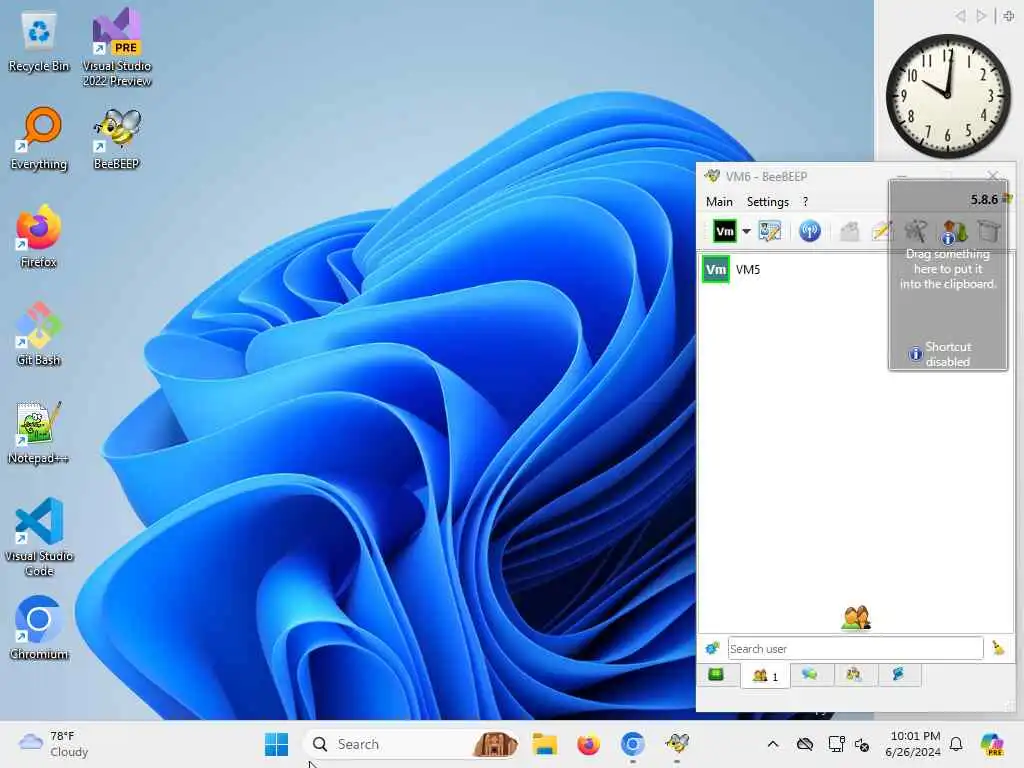
Task: Open Recycle Bin desktop icon
Action: click(39, 42)
